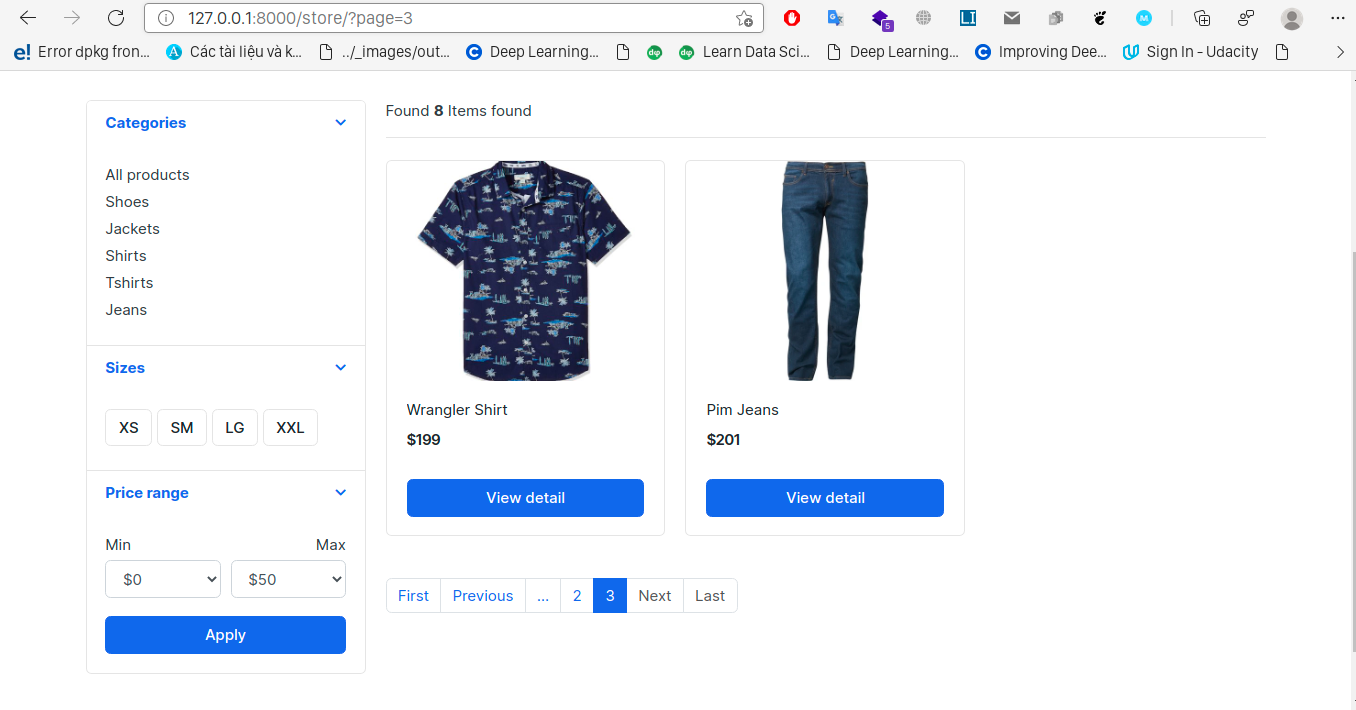This screenshot has width=1356, height=710.
Task: Reload the store page
Action: tap(116, 18)
